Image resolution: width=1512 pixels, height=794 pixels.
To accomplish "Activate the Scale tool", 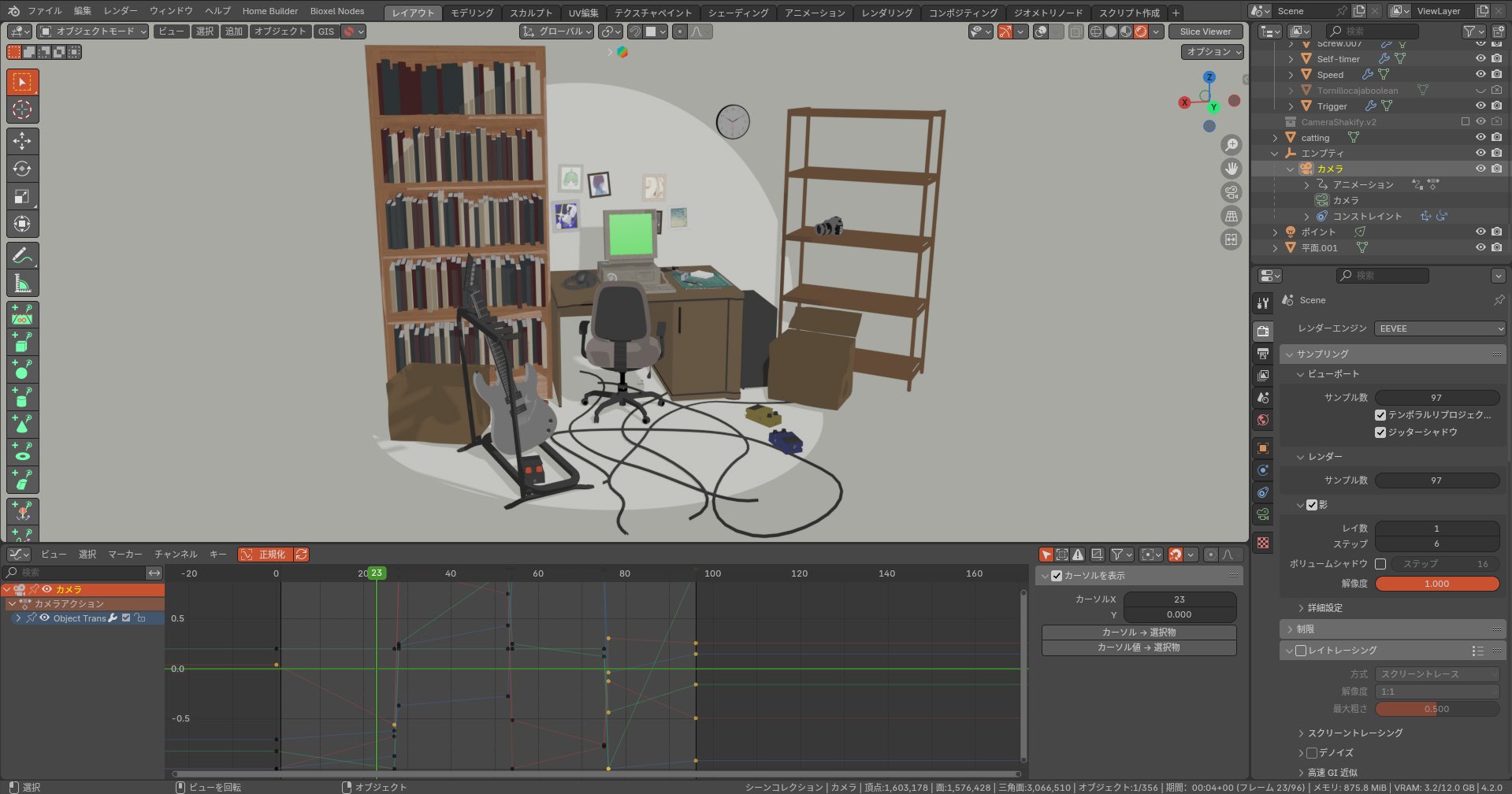I will [x=22, y=196].
